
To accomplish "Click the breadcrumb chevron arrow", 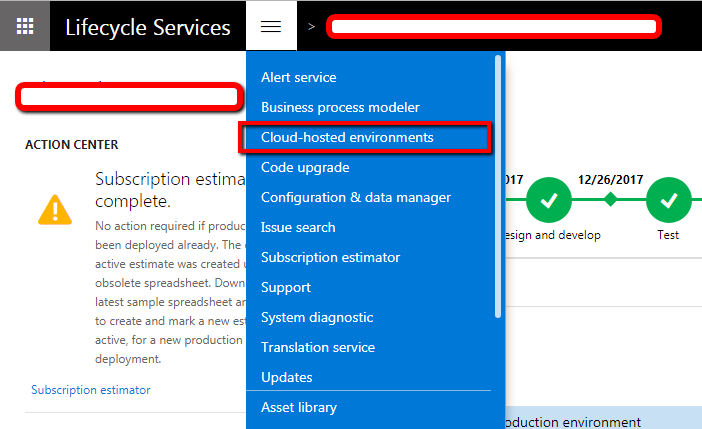I will (311, 26).
